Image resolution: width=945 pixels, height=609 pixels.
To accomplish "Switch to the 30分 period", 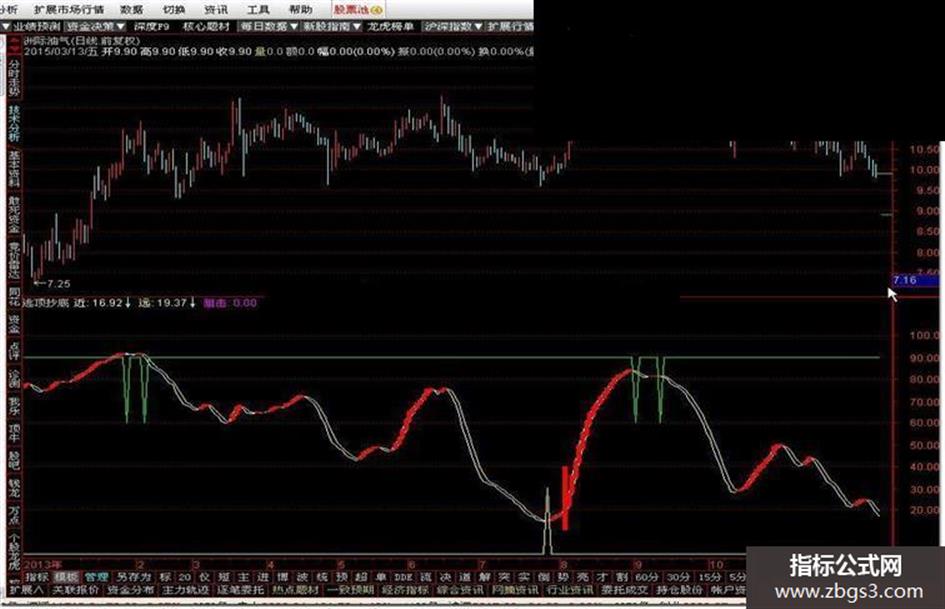I will (678, 577).
